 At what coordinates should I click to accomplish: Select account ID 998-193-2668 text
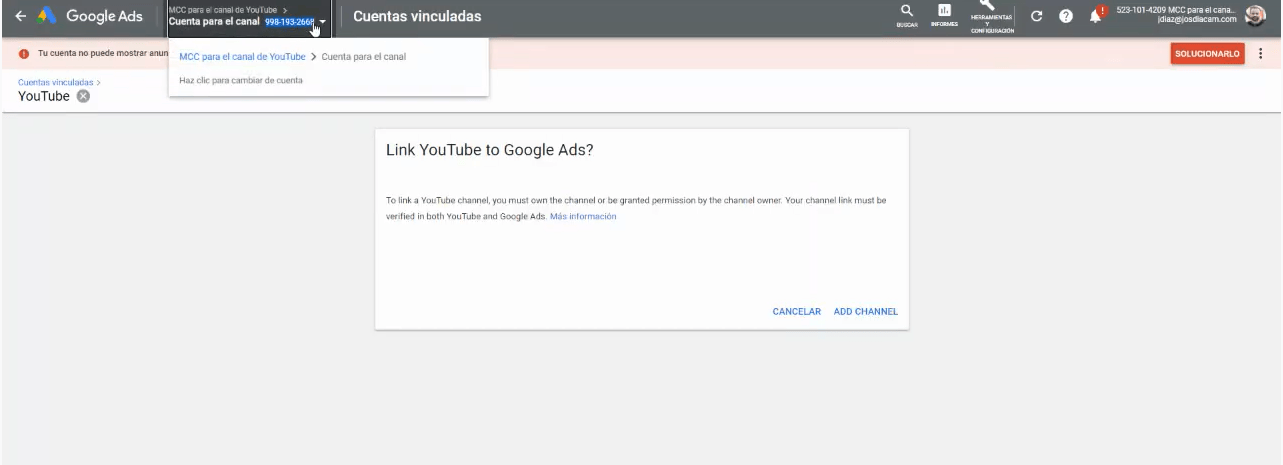tap(289, 21)
